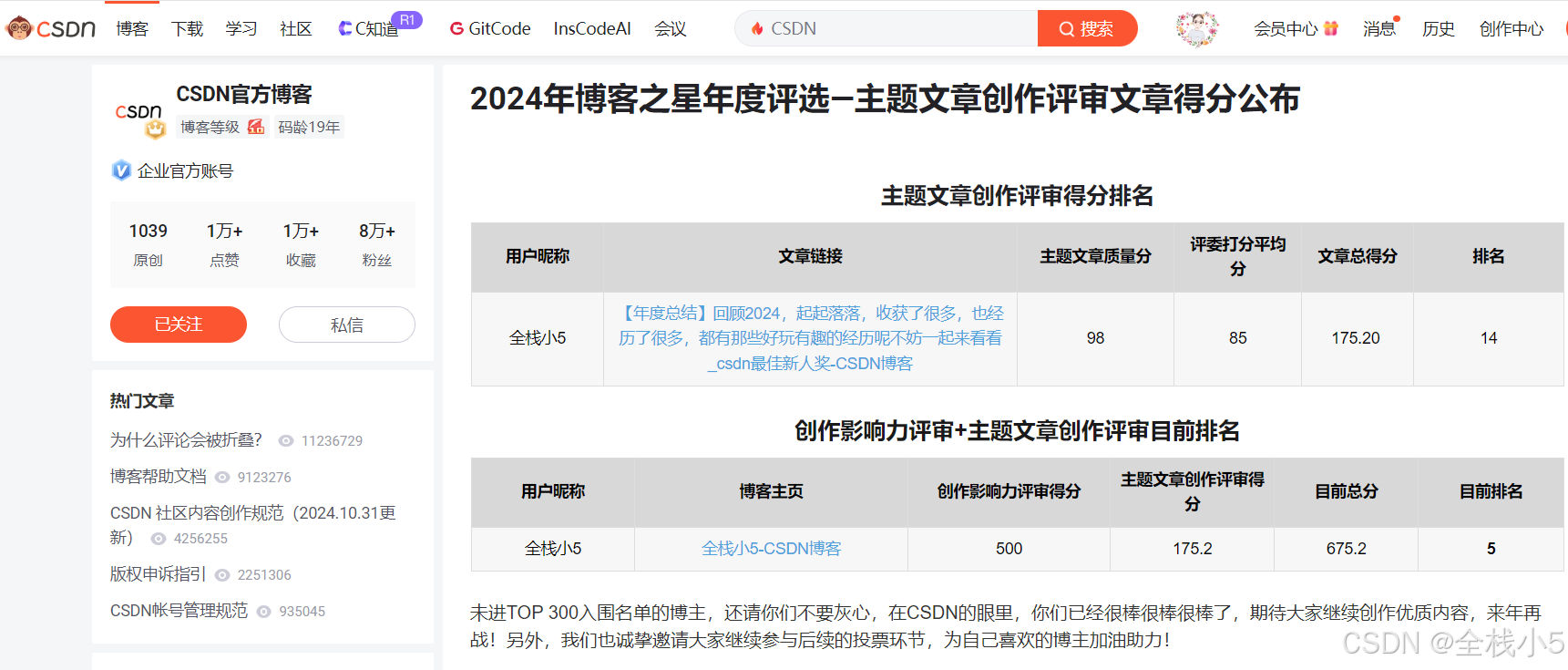
Task: Click the 热门文章 section heading
Action: point(142,401)
